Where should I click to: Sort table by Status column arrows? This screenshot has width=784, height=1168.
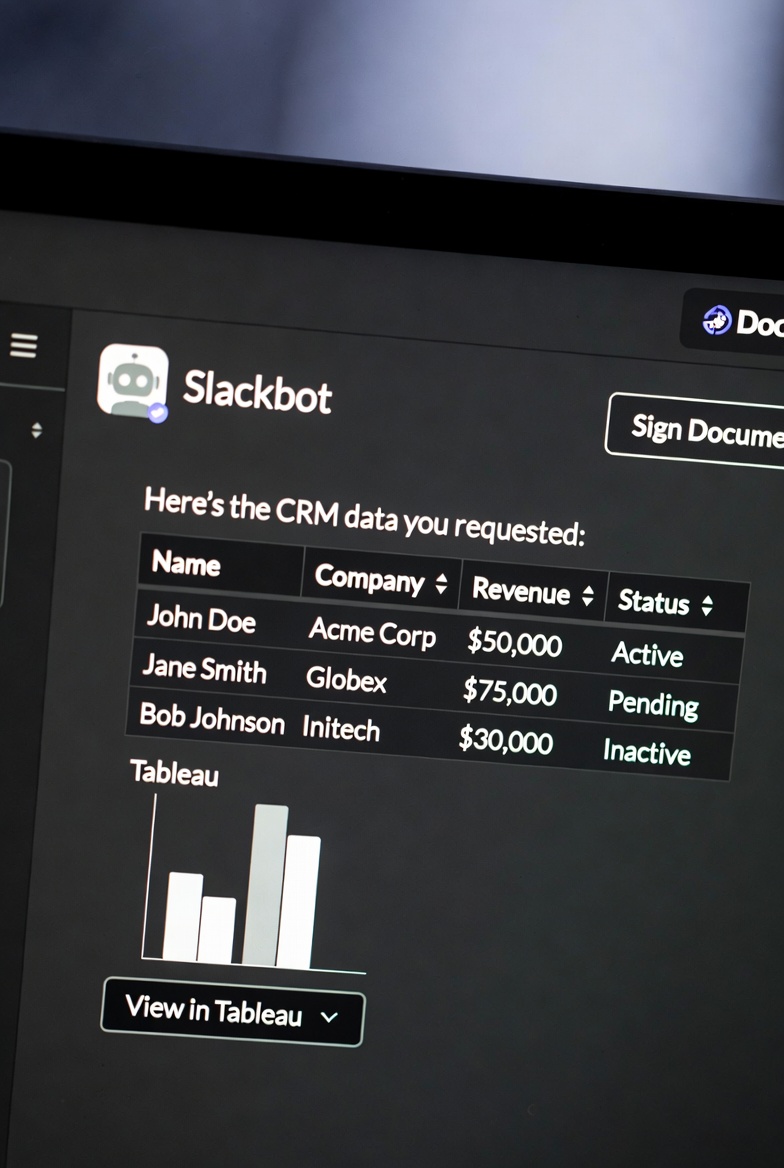pyautogui.click(x=706, y=605)
